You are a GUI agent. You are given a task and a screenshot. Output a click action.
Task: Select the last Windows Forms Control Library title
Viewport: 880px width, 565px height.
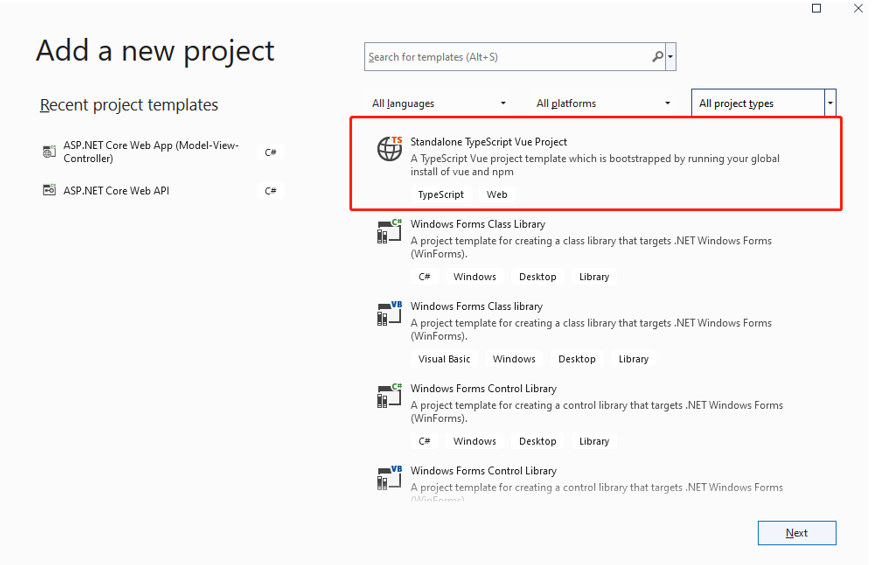pyautogui.click(x=483, y=471)
